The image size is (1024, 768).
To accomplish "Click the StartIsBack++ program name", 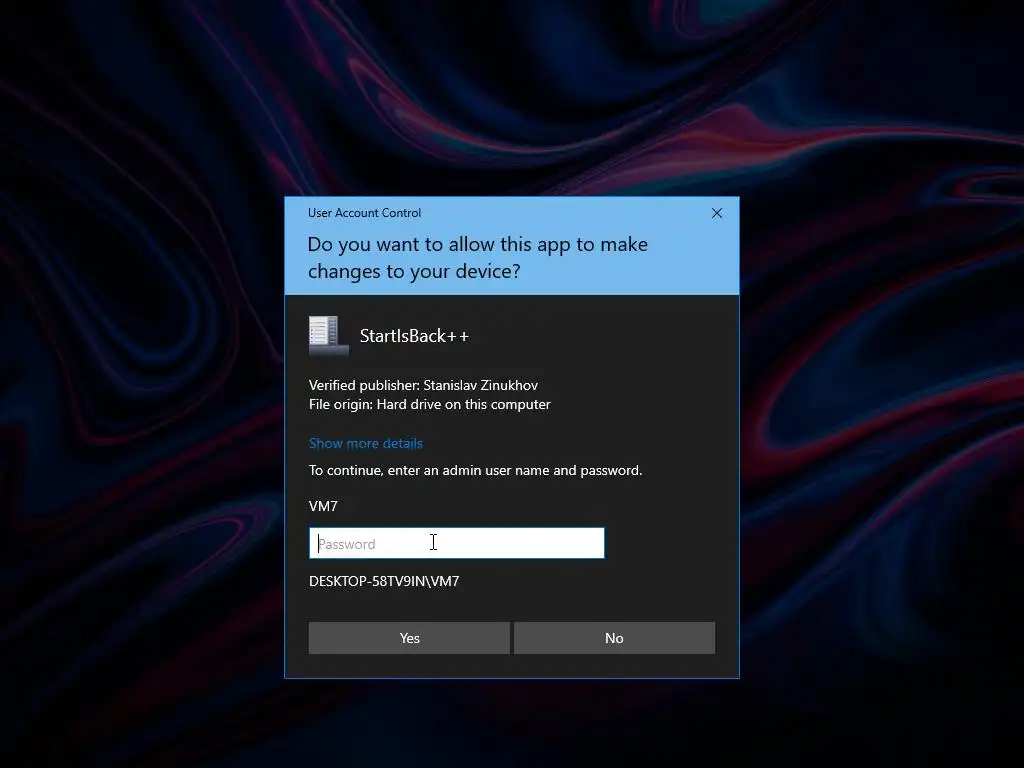I will click(x=414, y=336).
